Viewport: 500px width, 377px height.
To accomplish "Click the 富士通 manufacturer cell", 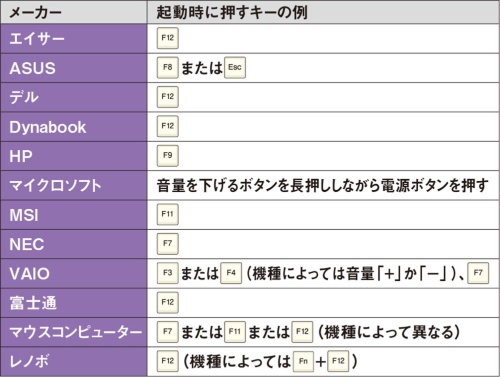I will point(74,303).
